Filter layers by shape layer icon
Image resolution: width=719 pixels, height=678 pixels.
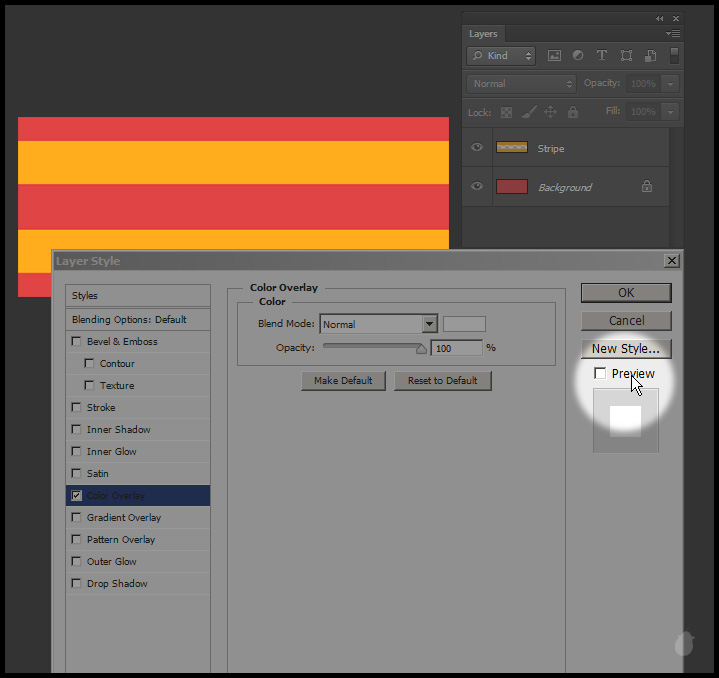pos(626,56)
